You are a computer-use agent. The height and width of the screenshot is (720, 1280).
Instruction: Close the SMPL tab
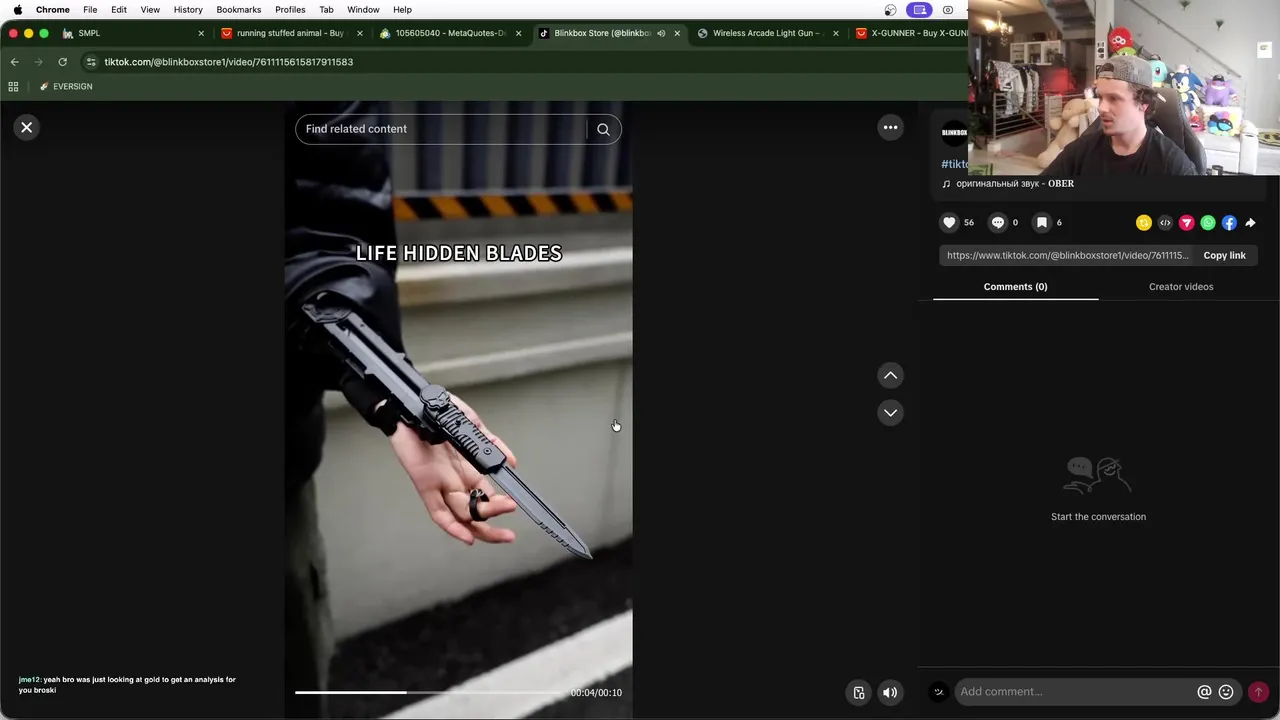coord(201,33)
